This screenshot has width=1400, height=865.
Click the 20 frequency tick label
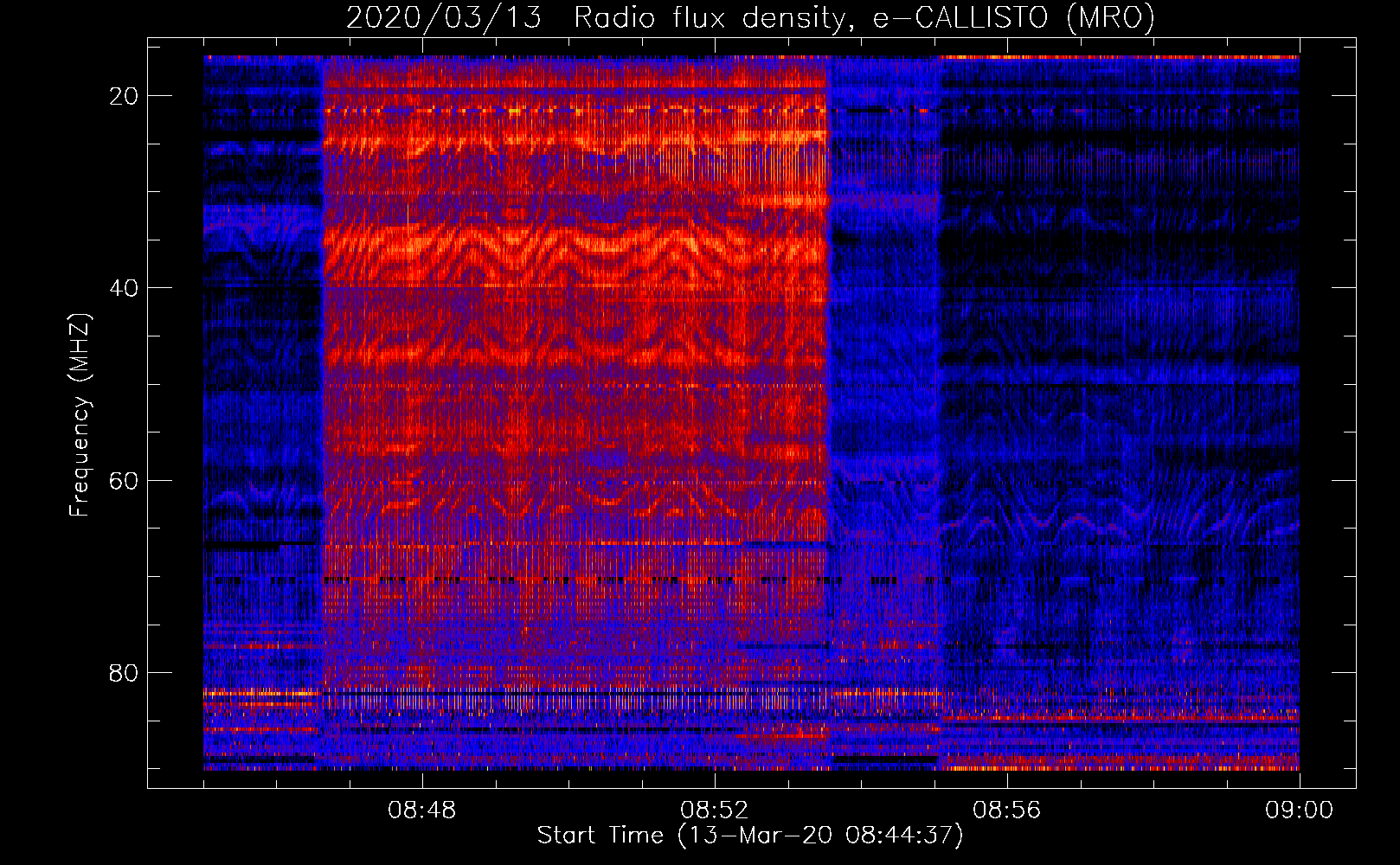click(125, 96)
